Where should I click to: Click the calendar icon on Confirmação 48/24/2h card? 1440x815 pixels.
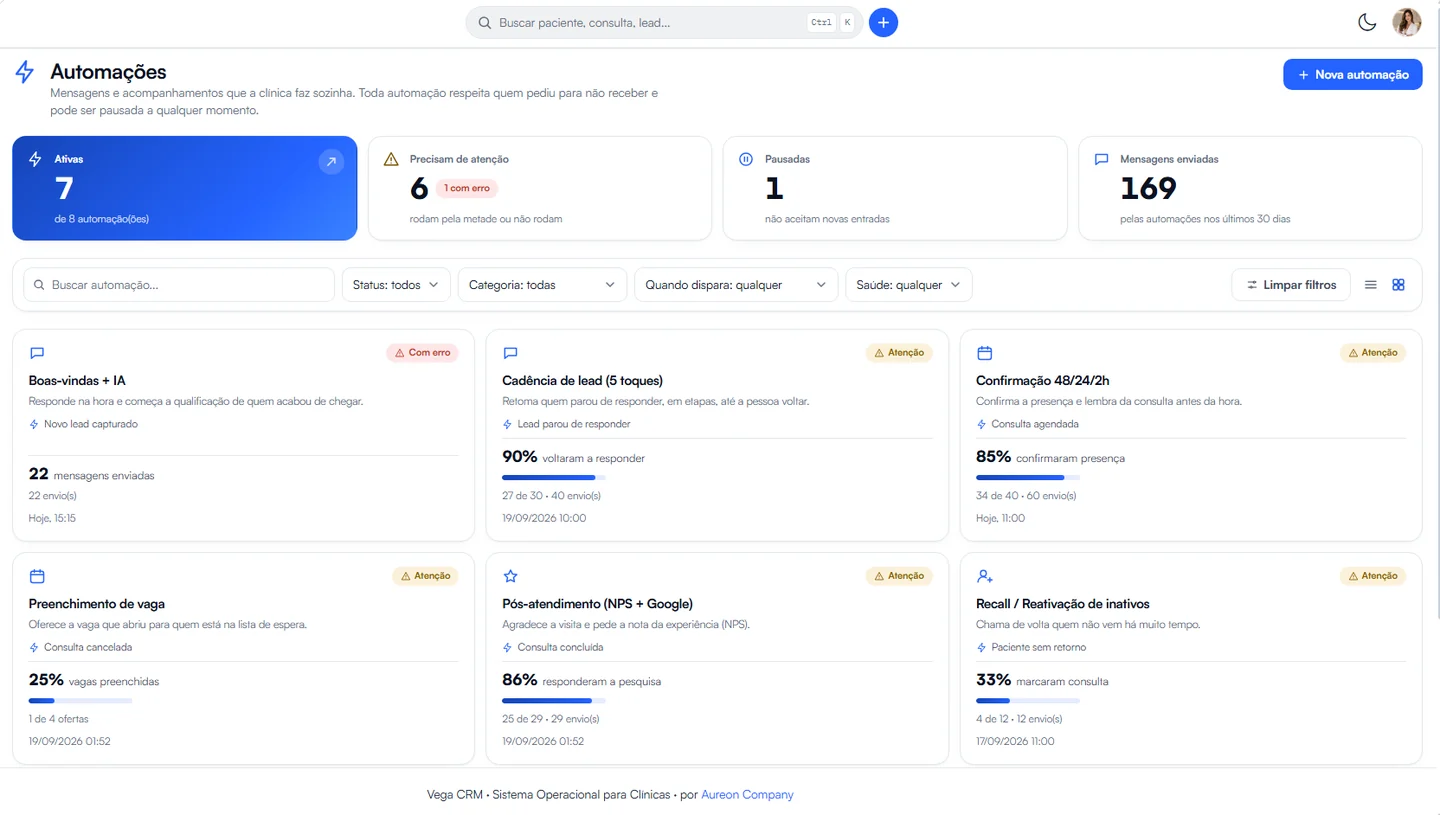pyautogui.click(x=984, y=353)
